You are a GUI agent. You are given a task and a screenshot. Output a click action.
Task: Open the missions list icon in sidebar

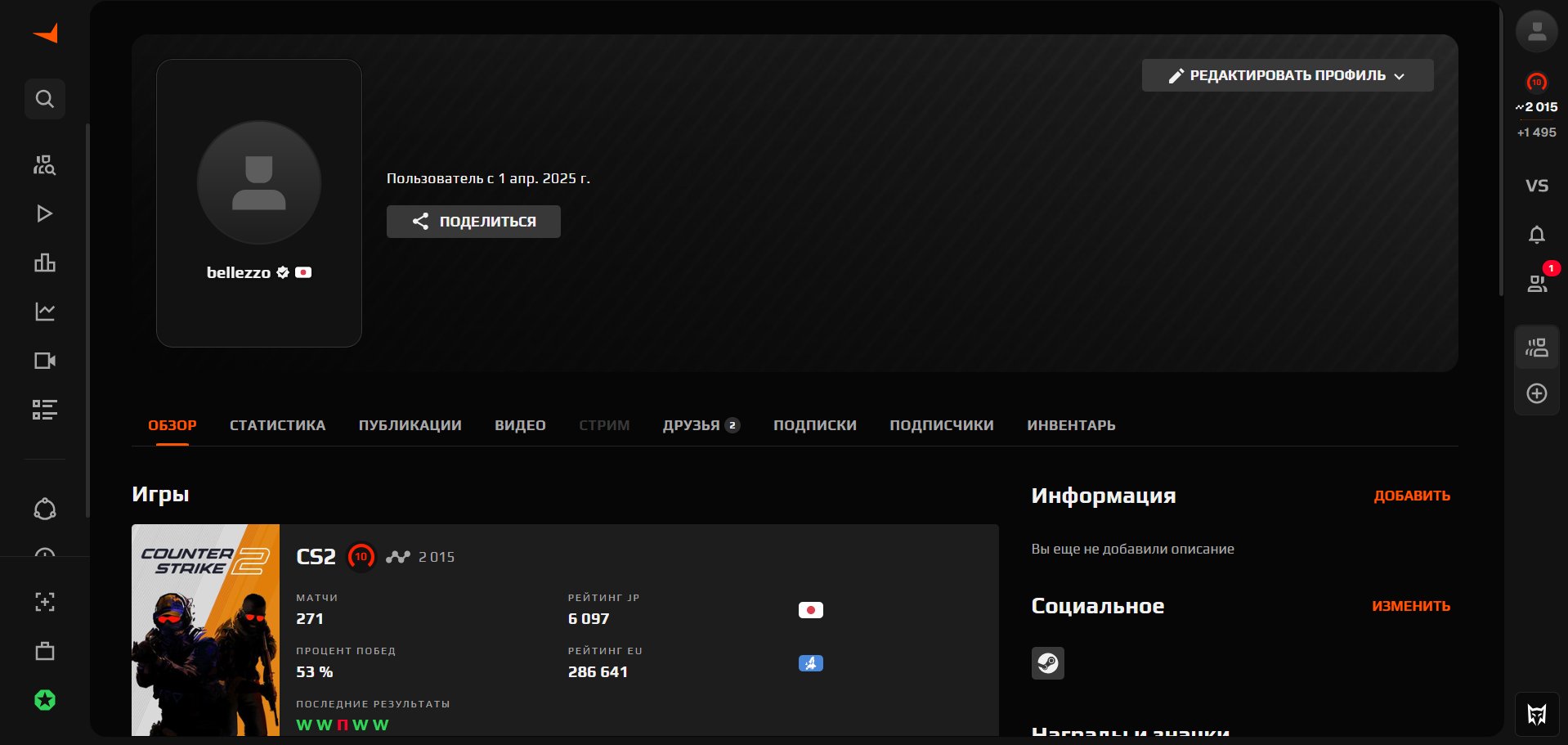point(45,410)
